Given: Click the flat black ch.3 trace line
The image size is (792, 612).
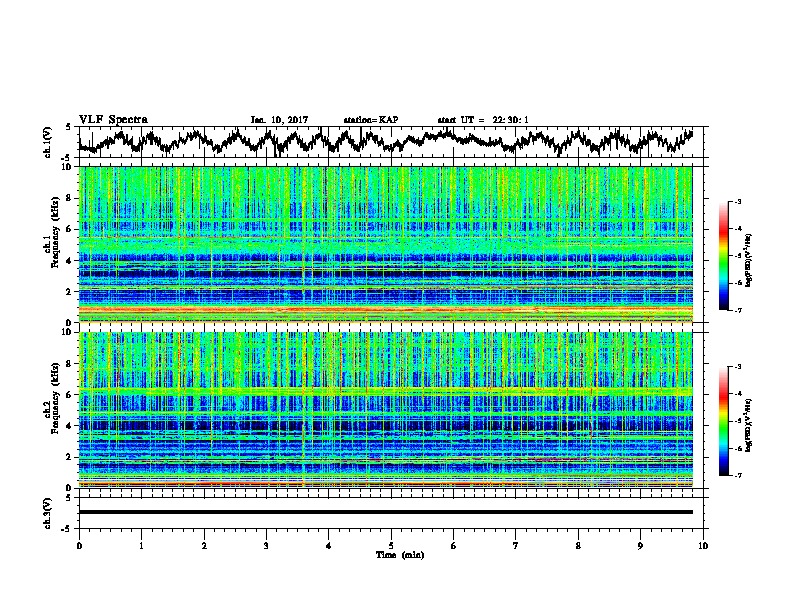Looking at the screenshot, I should click(385, 512).
